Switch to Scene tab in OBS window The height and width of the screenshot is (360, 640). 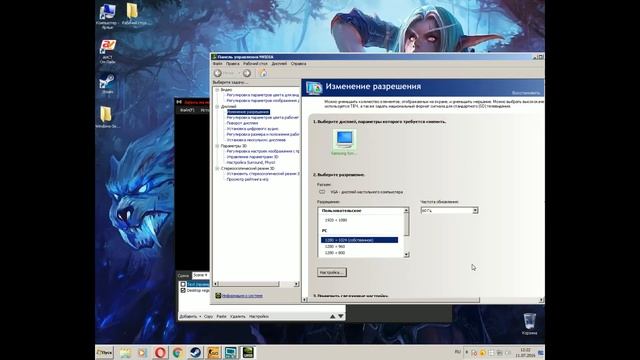[x=200, y=276]
